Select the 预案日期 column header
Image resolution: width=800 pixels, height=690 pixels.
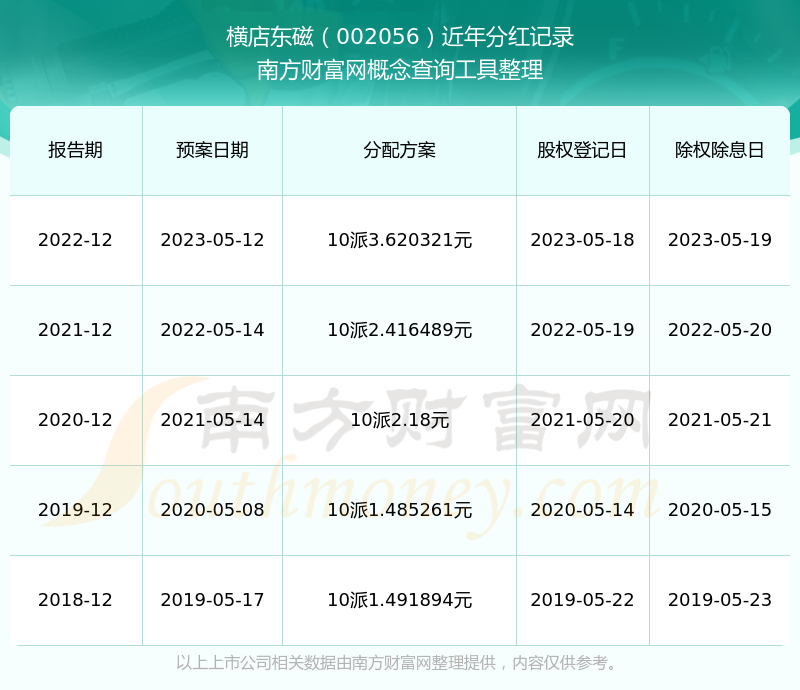pyautogui.click(x=212, y=150)
